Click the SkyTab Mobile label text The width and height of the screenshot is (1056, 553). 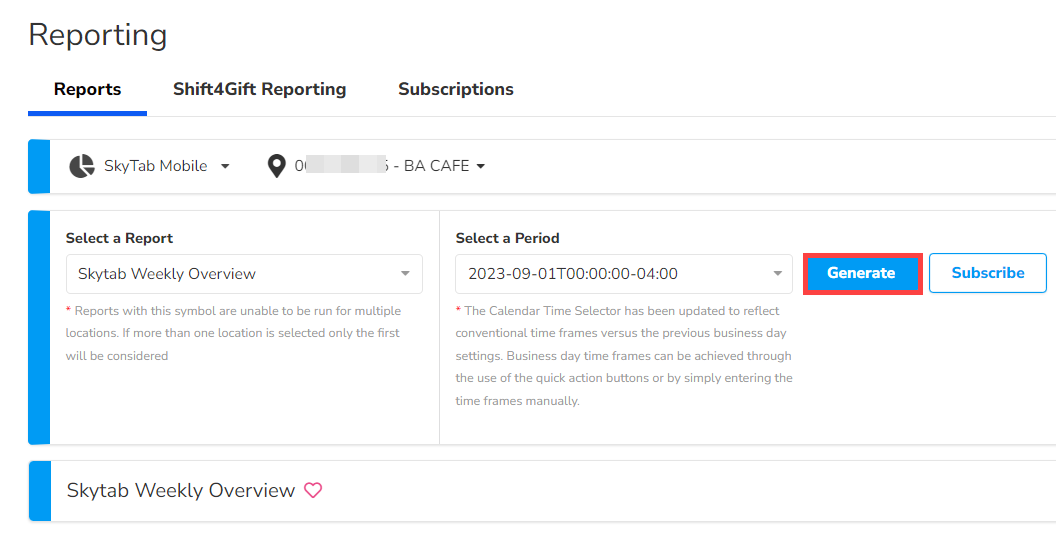(x=155, y=166)
